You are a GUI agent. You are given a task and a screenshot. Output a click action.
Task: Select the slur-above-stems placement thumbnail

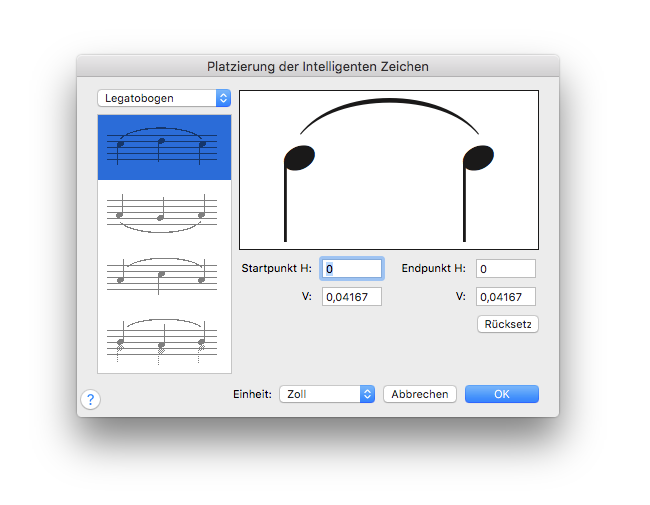pyautogui.click(x=164, y=341)
